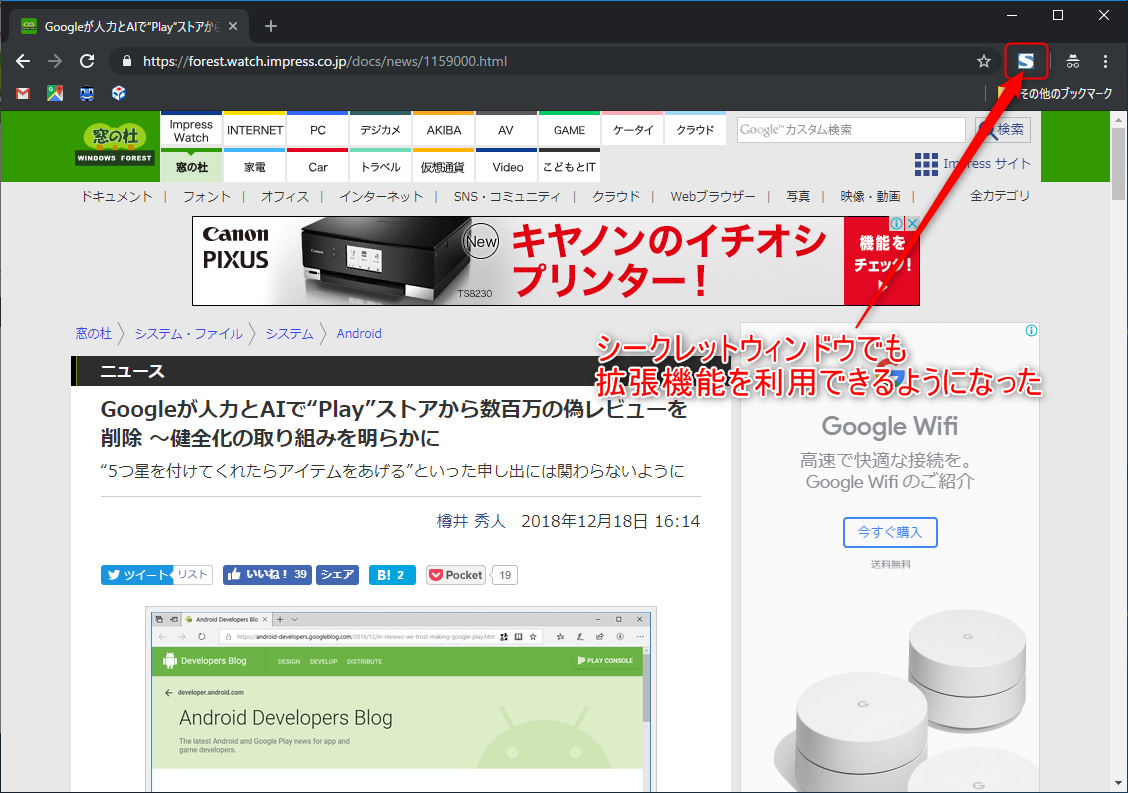Toggle the bookmark star for this page
The height and width of the screenshot is (793, 1128).
984,61
